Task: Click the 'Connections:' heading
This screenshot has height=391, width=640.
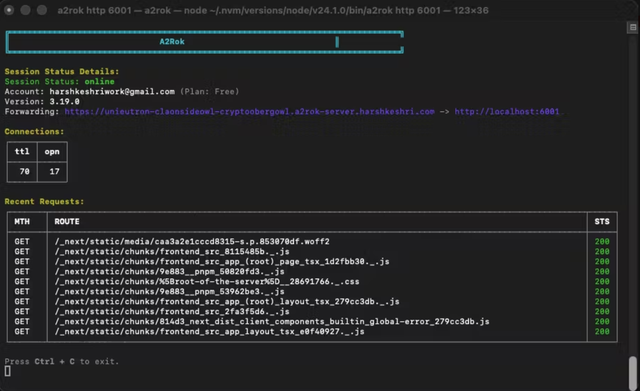Action: pos(34,131)
